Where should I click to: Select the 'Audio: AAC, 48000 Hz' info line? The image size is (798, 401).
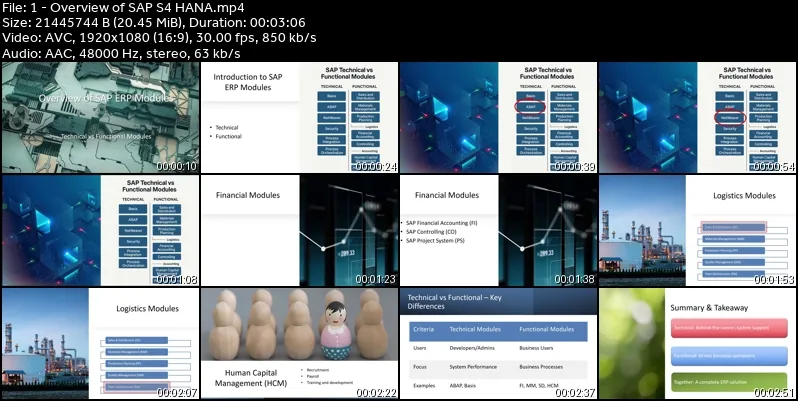121,53
